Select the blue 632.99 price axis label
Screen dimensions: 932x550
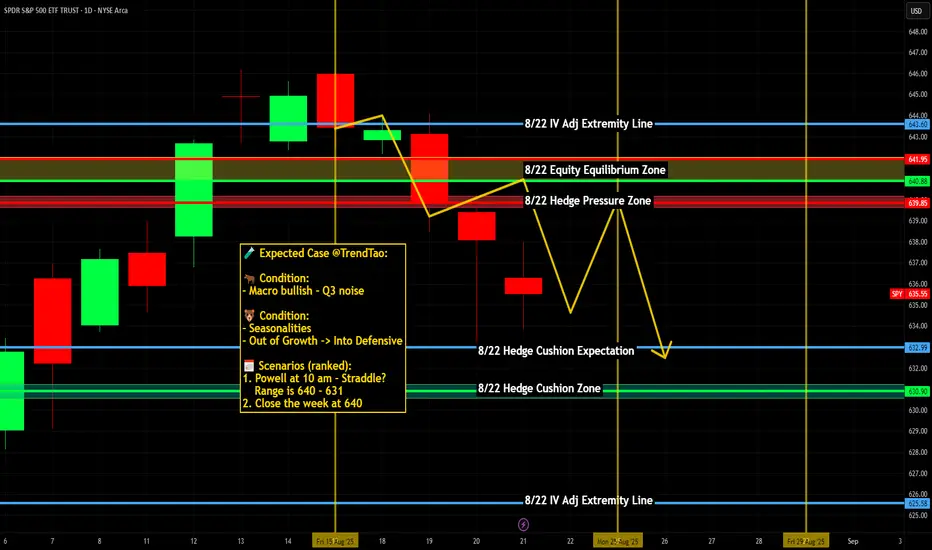tap(917, 348)
